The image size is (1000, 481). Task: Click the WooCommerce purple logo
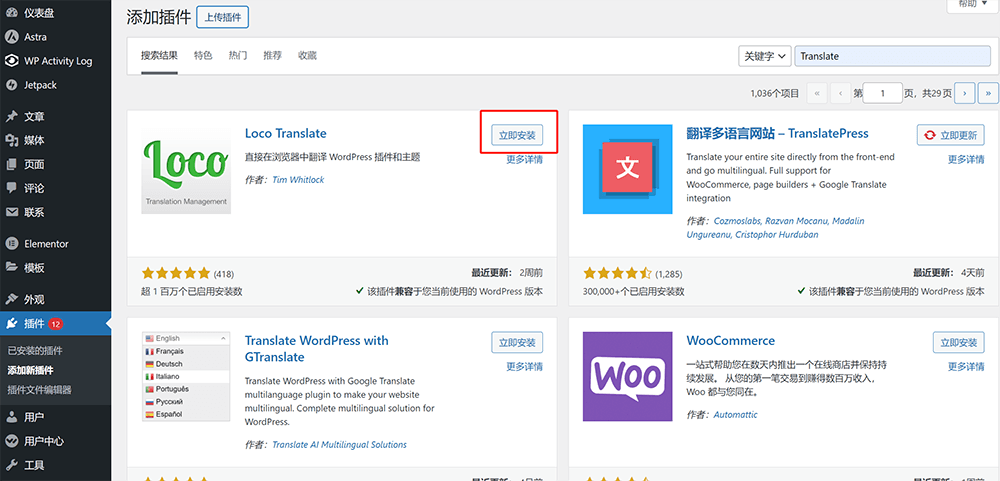[628, 376]
